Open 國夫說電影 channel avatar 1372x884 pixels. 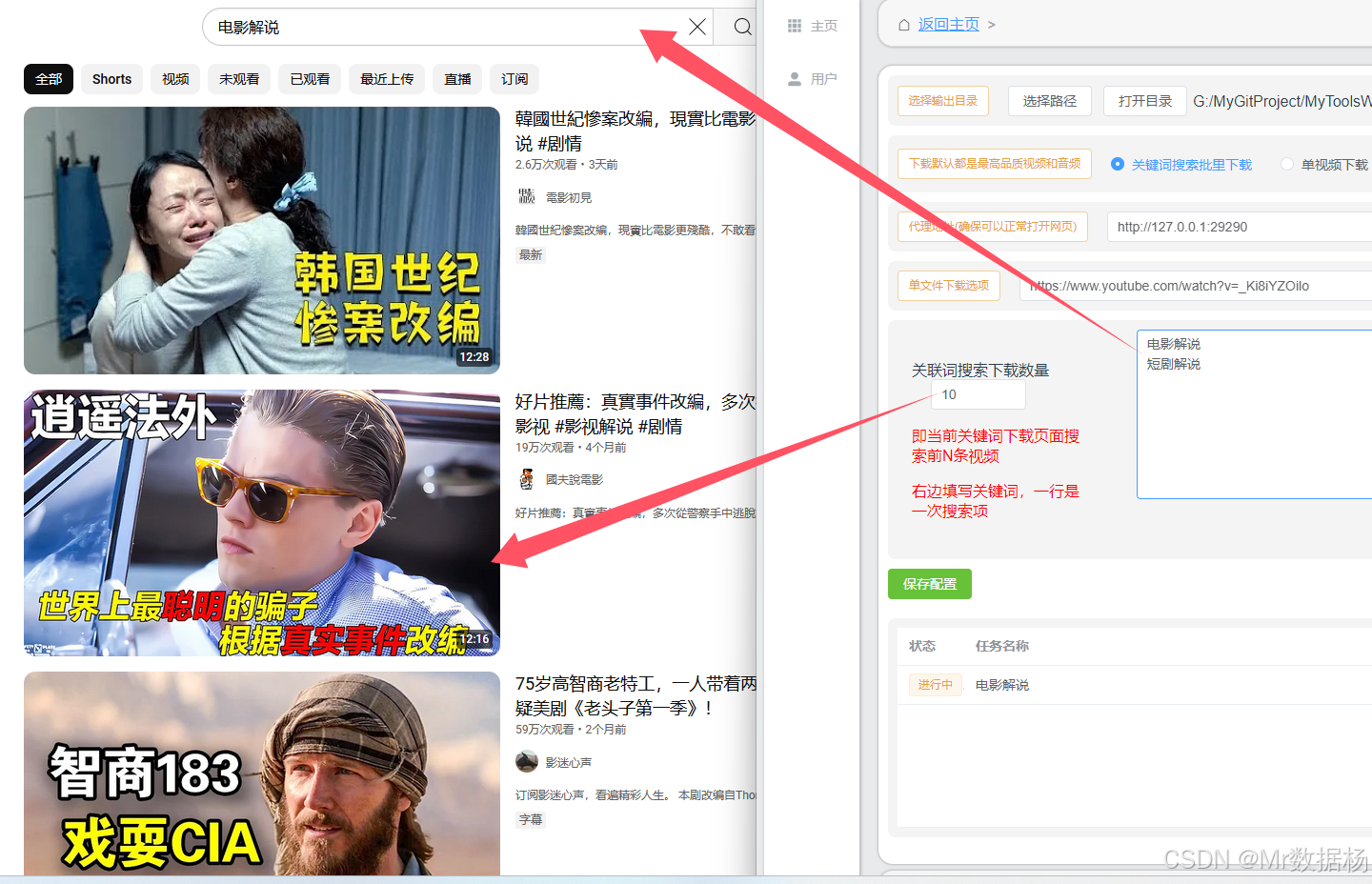pos(526,478)
